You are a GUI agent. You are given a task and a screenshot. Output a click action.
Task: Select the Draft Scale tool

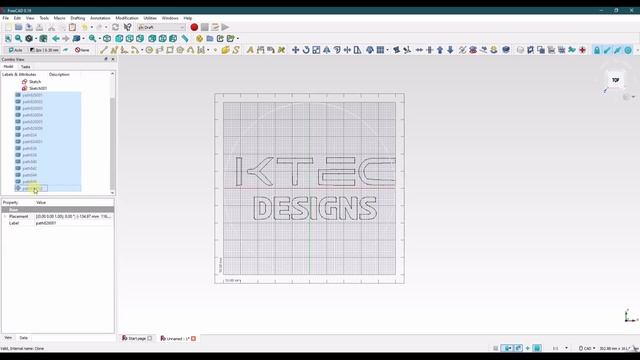coord(316,50)
